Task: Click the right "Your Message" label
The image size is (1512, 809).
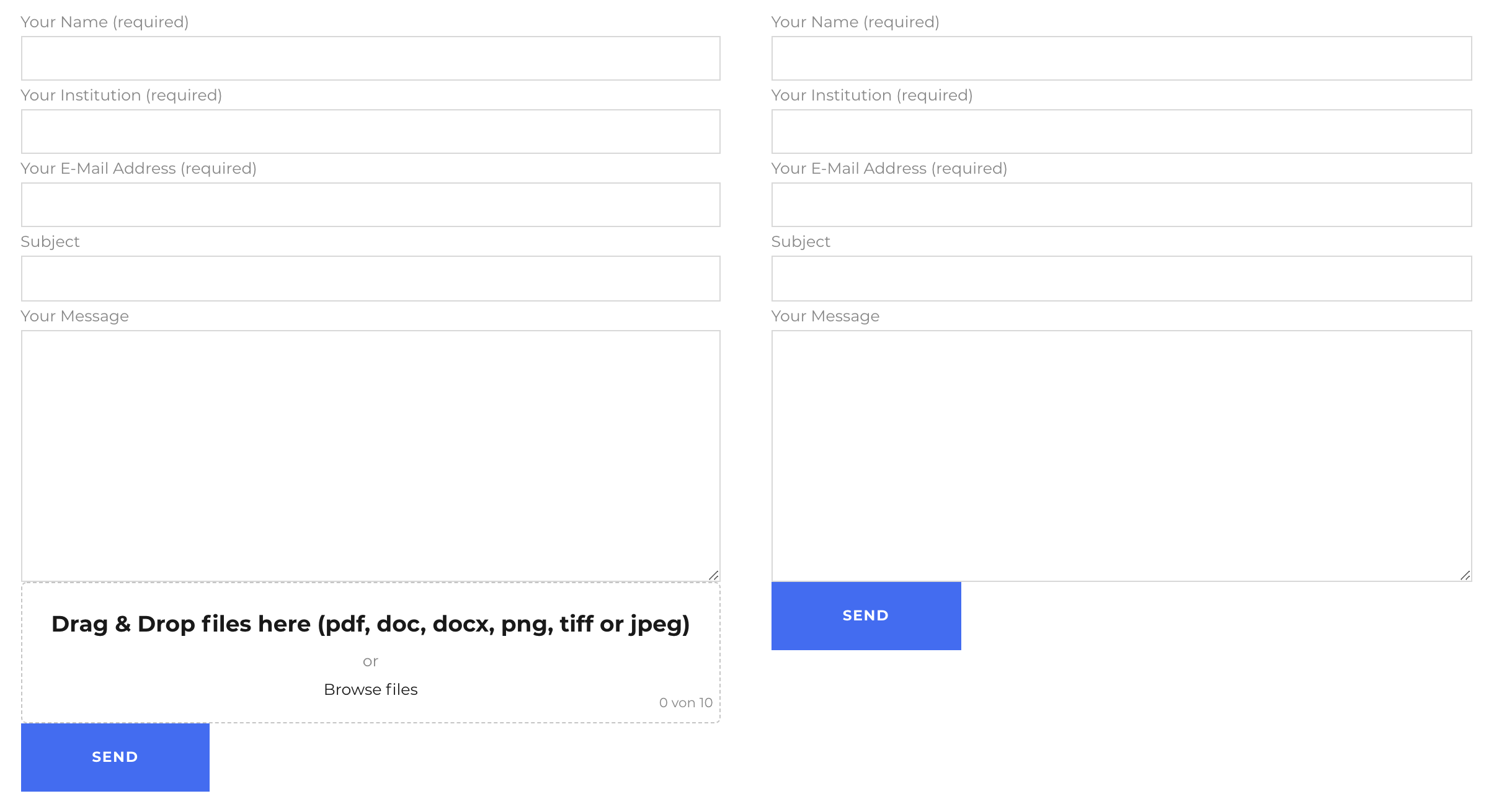Action: (x=825, y=316)
